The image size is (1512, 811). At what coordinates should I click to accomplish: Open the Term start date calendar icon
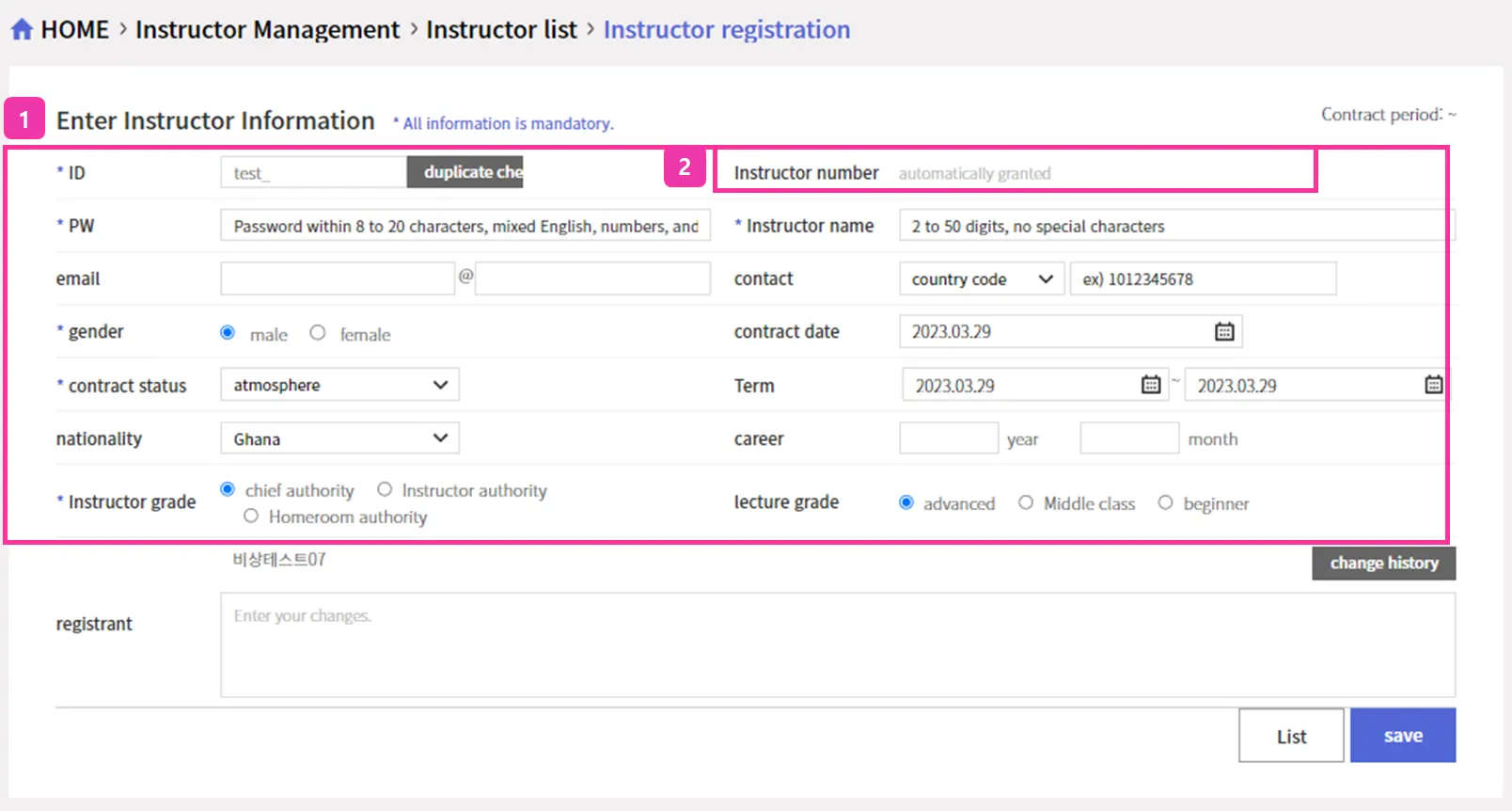pos(1150,385)
